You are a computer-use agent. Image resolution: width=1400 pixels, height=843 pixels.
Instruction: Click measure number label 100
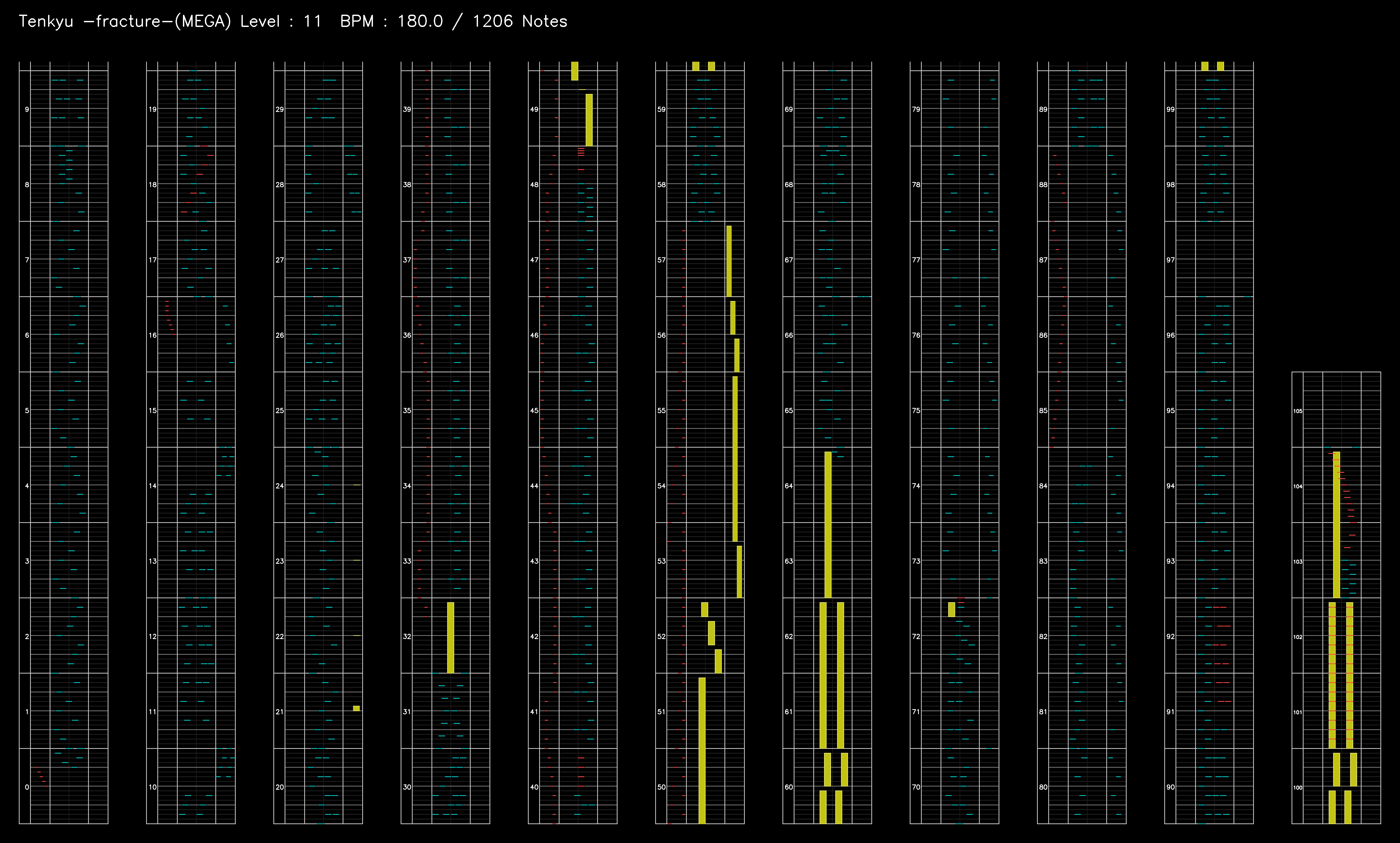point(1298,787)
